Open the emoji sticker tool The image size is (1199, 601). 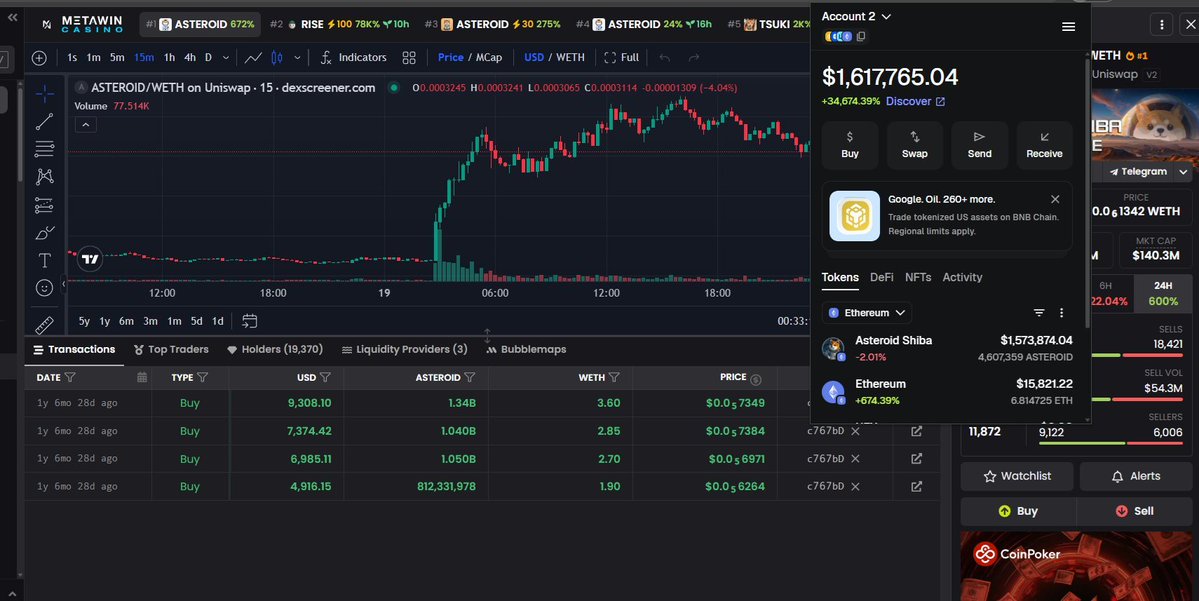click(42, 287)
